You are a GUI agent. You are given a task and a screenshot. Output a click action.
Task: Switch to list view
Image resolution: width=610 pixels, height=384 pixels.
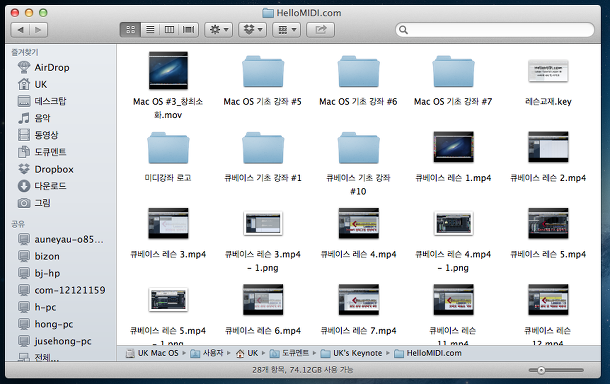(150, 30)
